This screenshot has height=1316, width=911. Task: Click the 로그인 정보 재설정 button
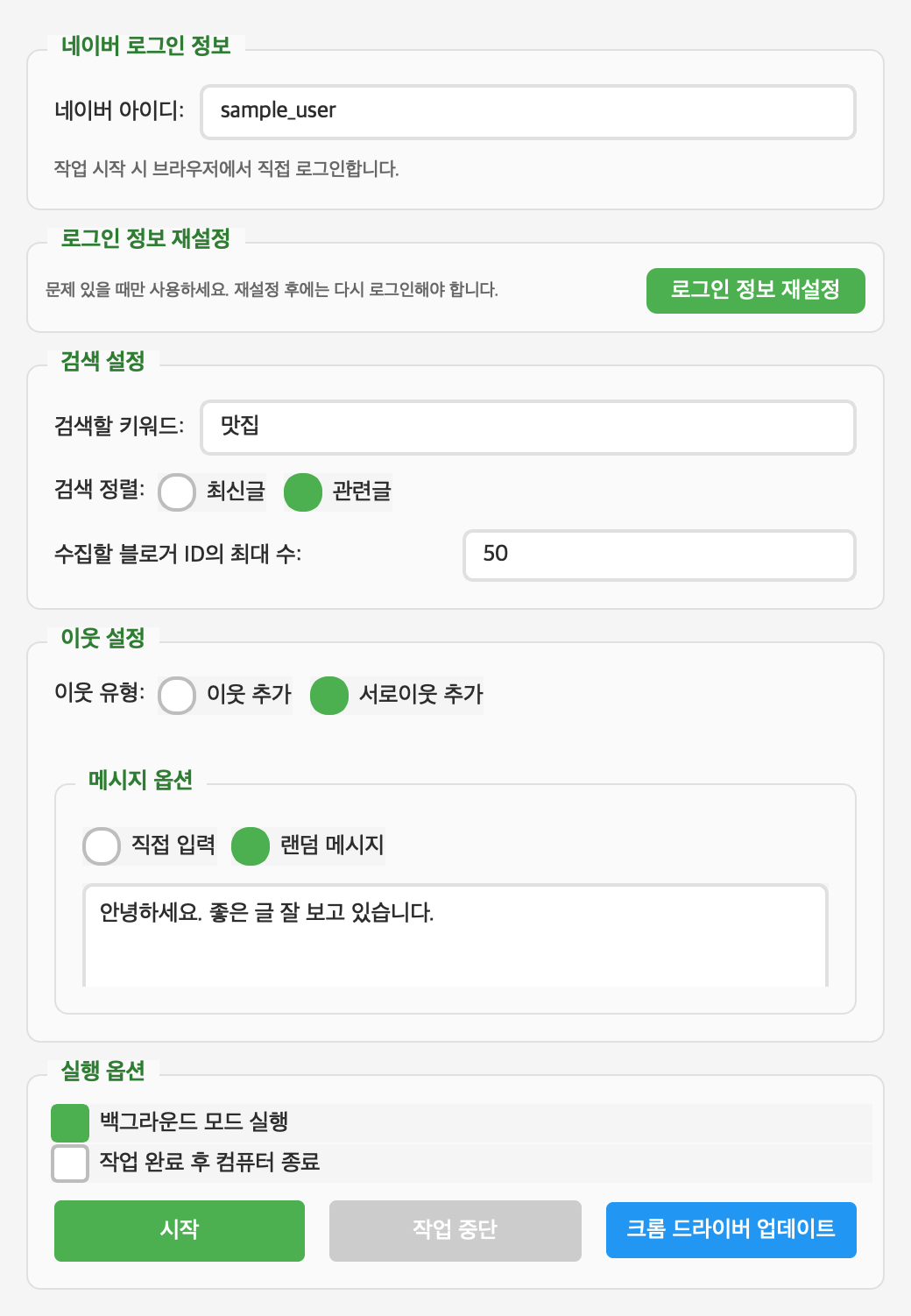point(755,290)
